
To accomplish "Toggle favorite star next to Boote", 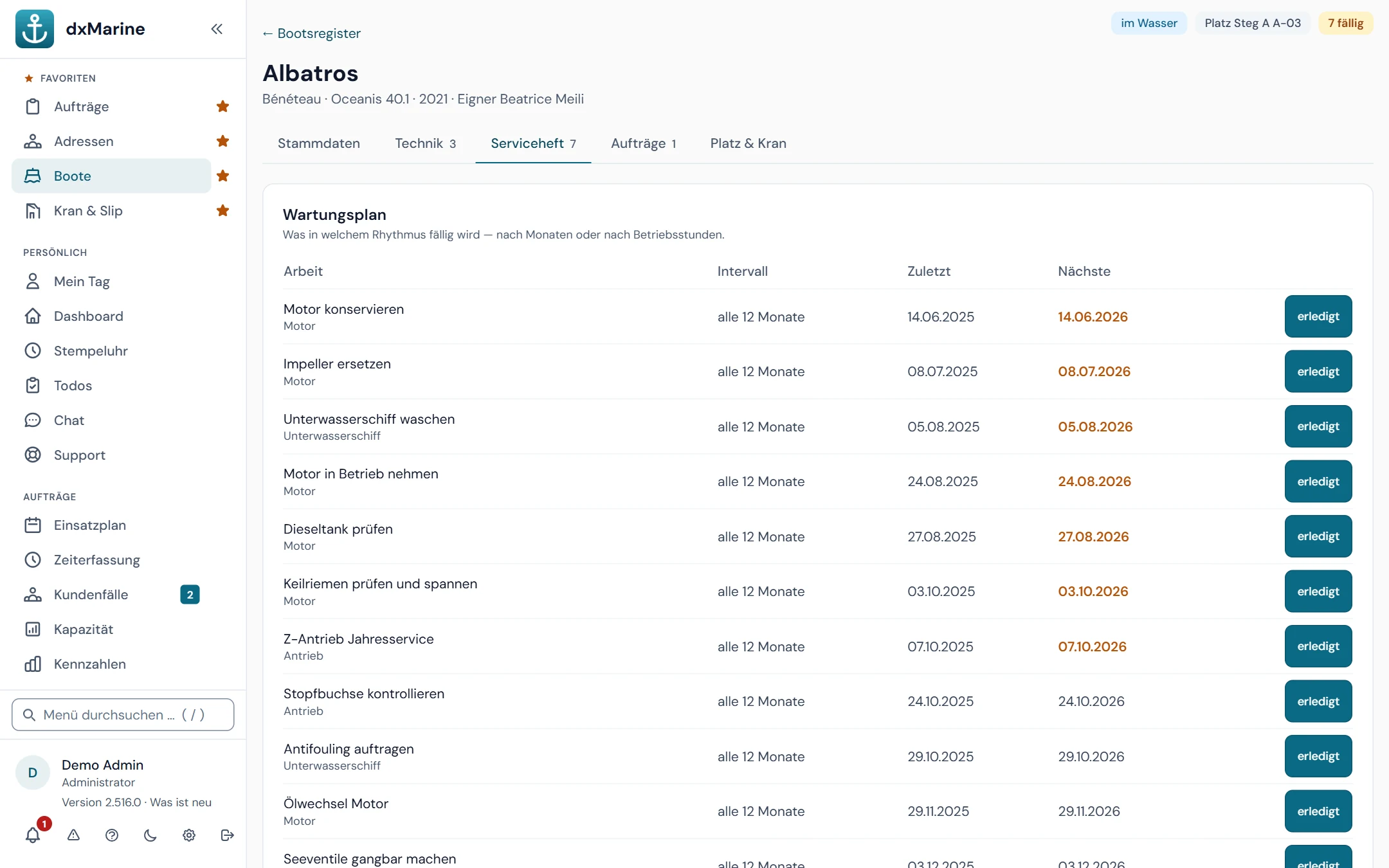I will point(223,176).
